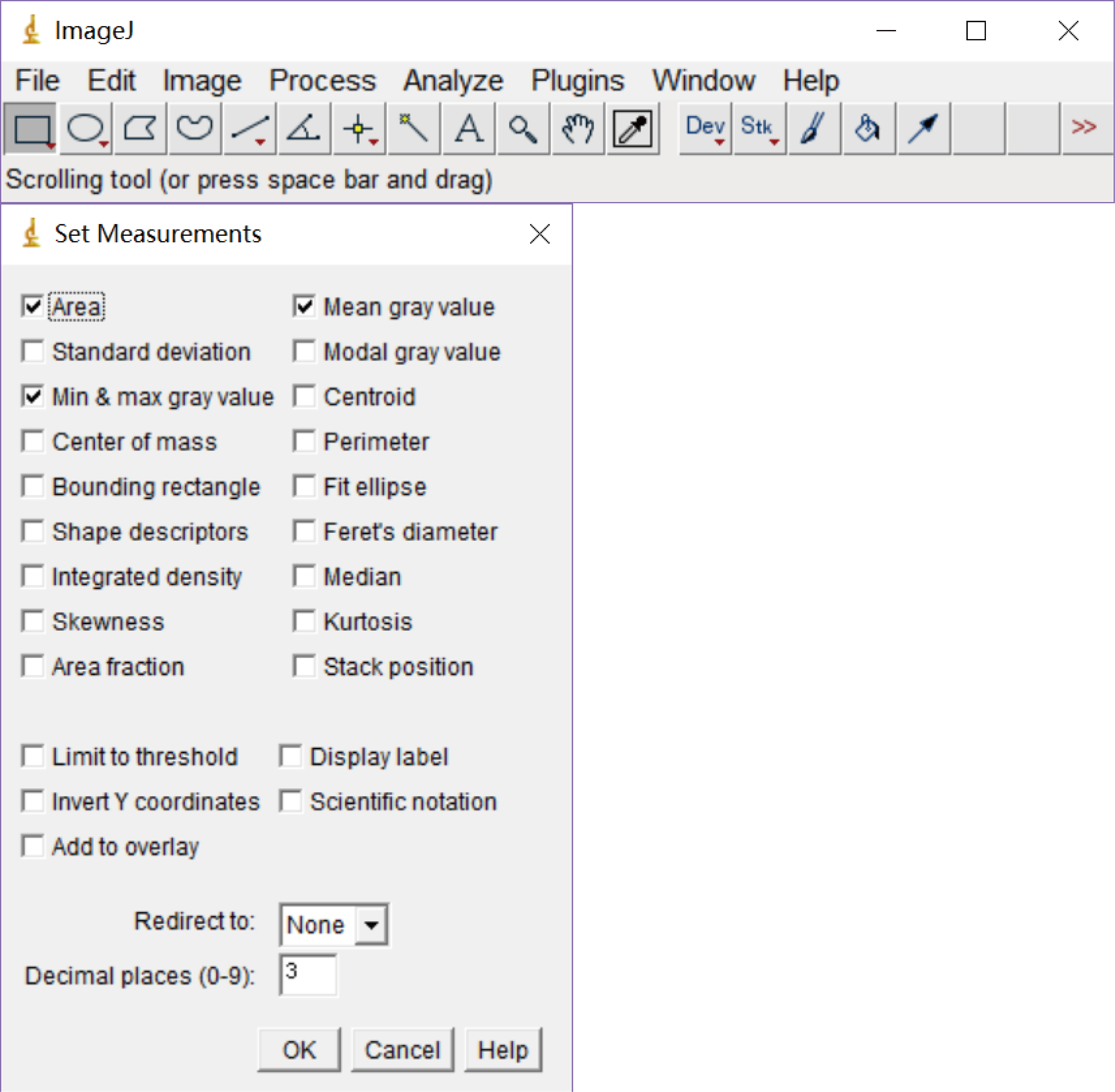This screenshot has height=1092, width=1115.
Task: Select the Paintbrush tool
Action: [x=815, y=129]
